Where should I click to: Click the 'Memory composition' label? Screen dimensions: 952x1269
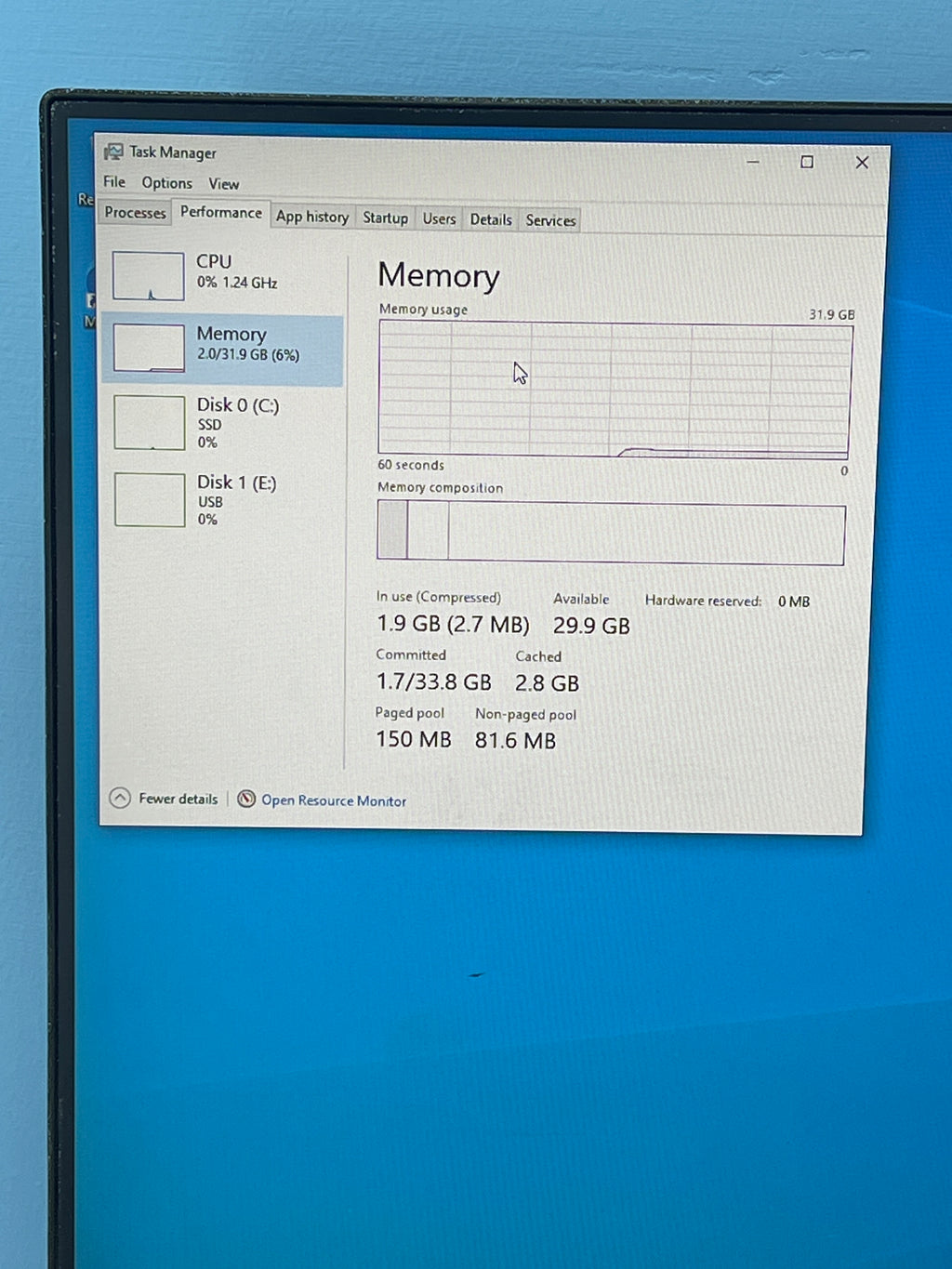(x=440, y=487)
